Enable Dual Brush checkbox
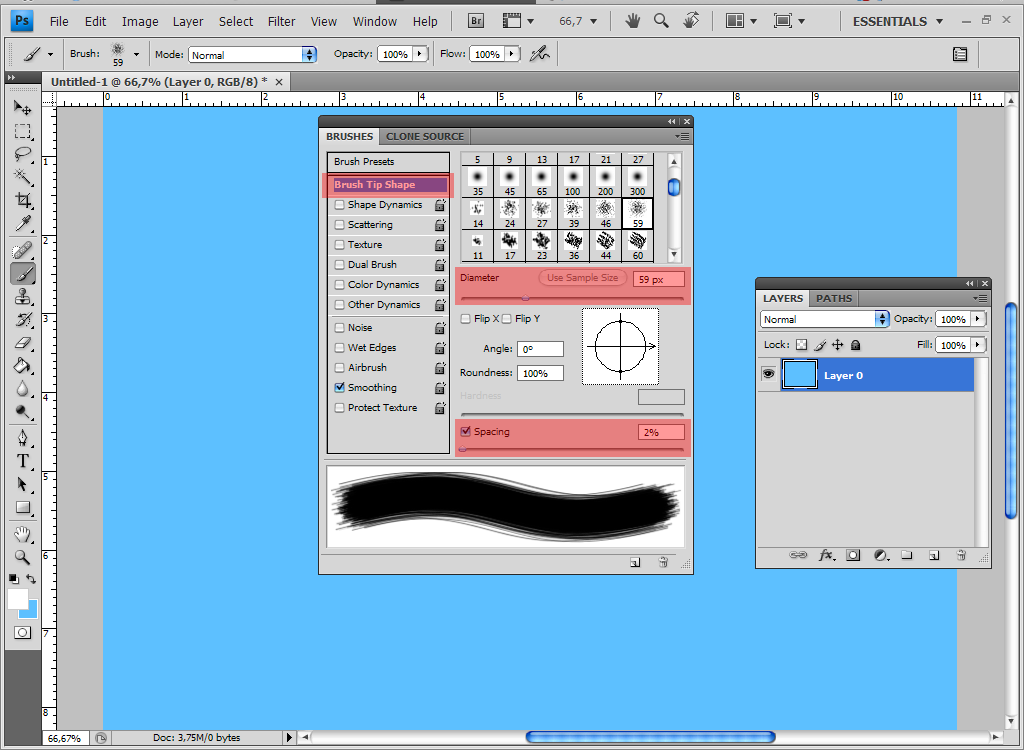The width and height of the screenshot is (1024, 750). point(340,265)
